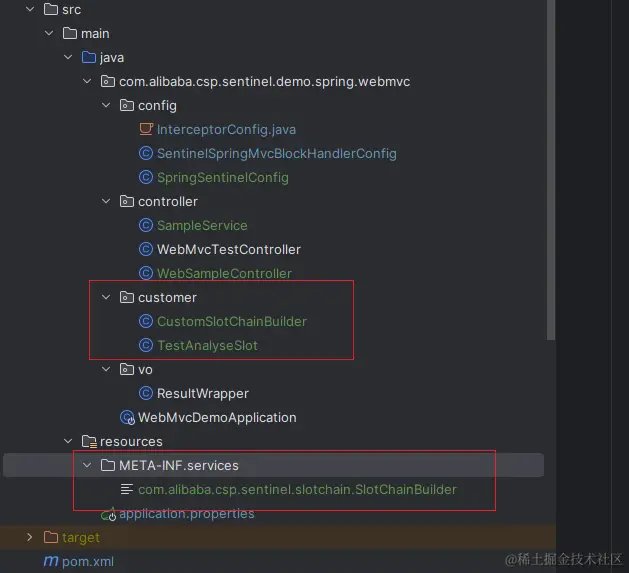This screenshot has height=573, width=629.
Task: Select the java folder label
Action: (112, 58)
